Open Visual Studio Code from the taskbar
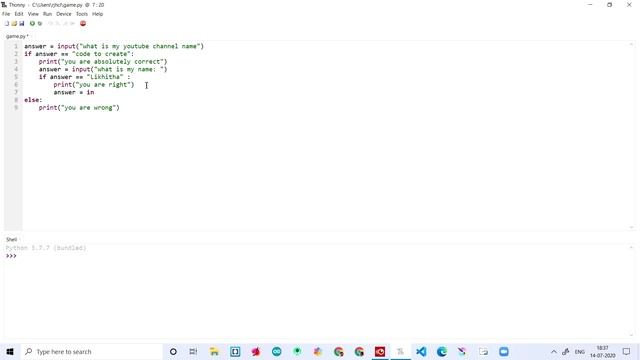The width and height of the screenshot is (640, 360). click(421, 351)
